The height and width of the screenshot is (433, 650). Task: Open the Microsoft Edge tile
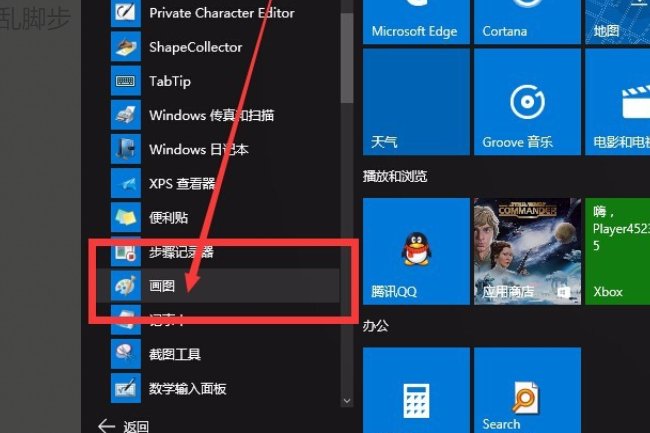(415, 21)
